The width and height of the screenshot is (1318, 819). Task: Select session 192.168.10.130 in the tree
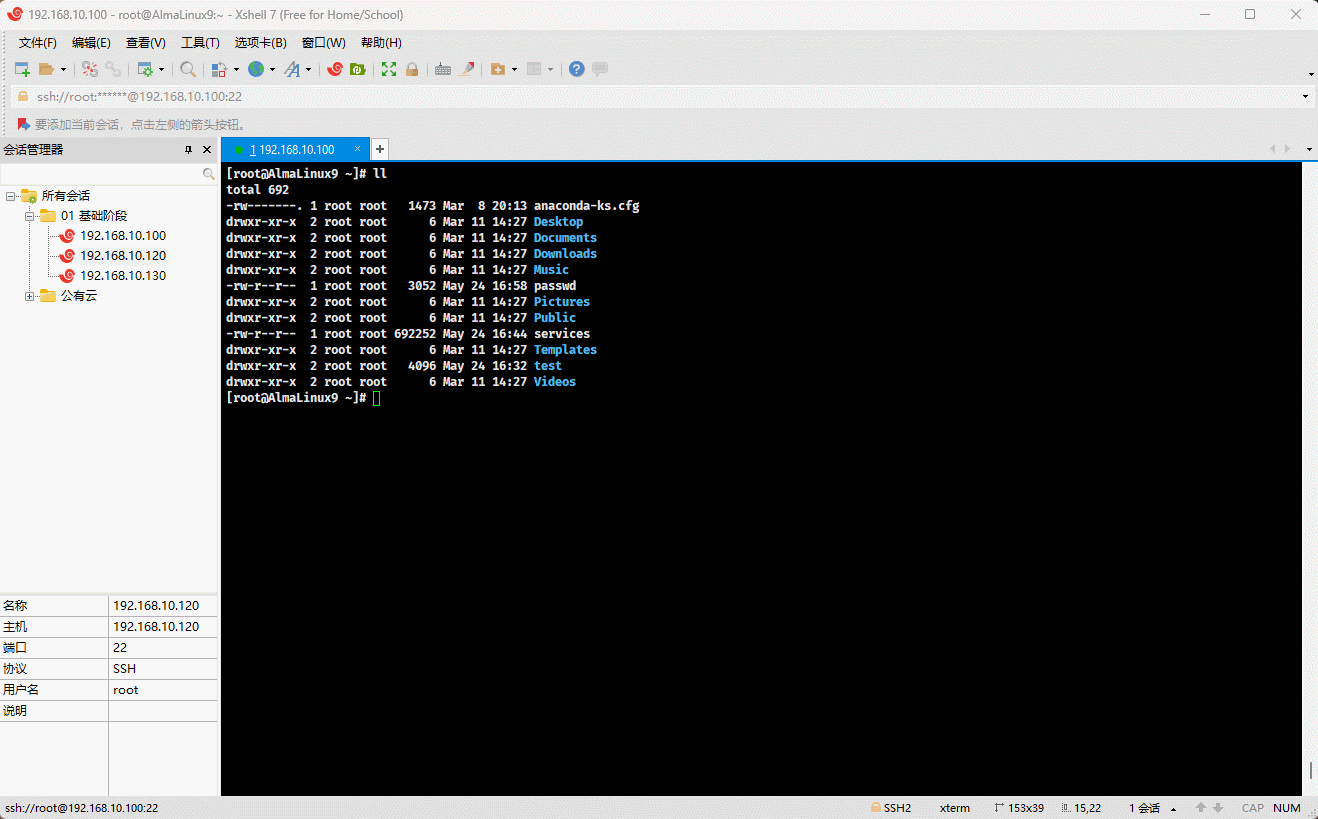123,276
